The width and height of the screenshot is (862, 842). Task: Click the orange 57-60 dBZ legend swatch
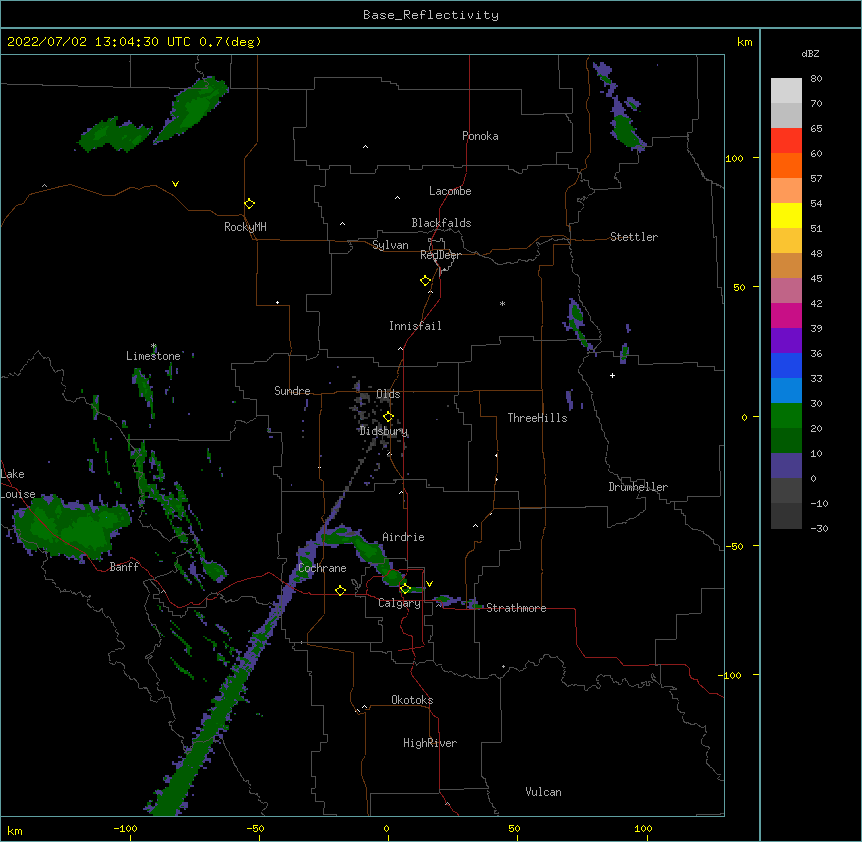pyautogui.click(x=786, y=165)
